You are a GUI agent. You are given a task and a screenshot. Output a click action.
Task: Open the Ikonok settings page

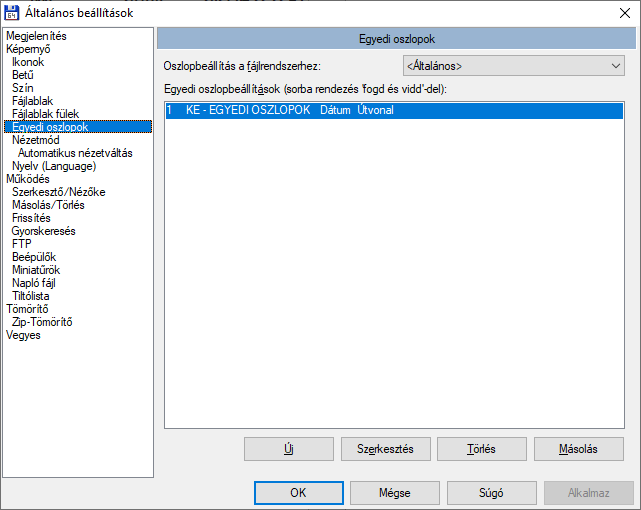[28, 62]
